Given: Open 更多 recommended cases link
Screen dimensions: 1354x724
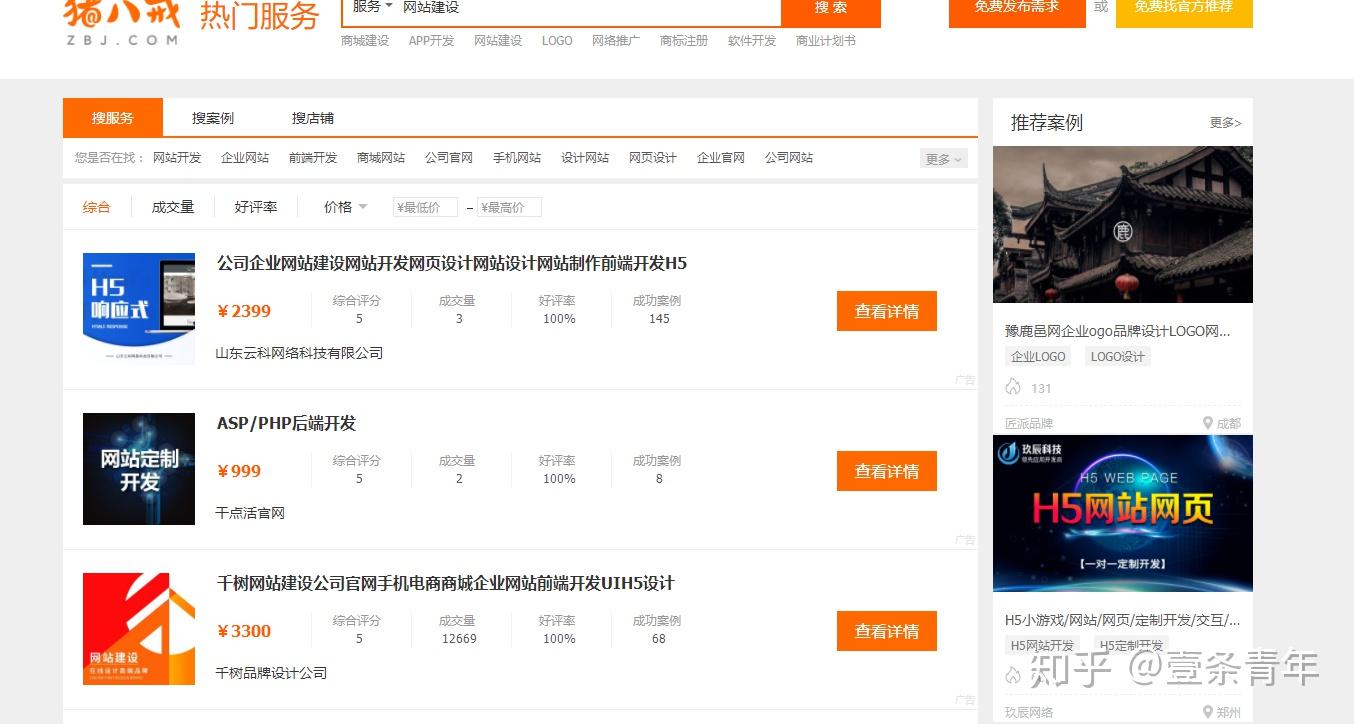Looking at the screenshot, I should [x=1225, y=123].
